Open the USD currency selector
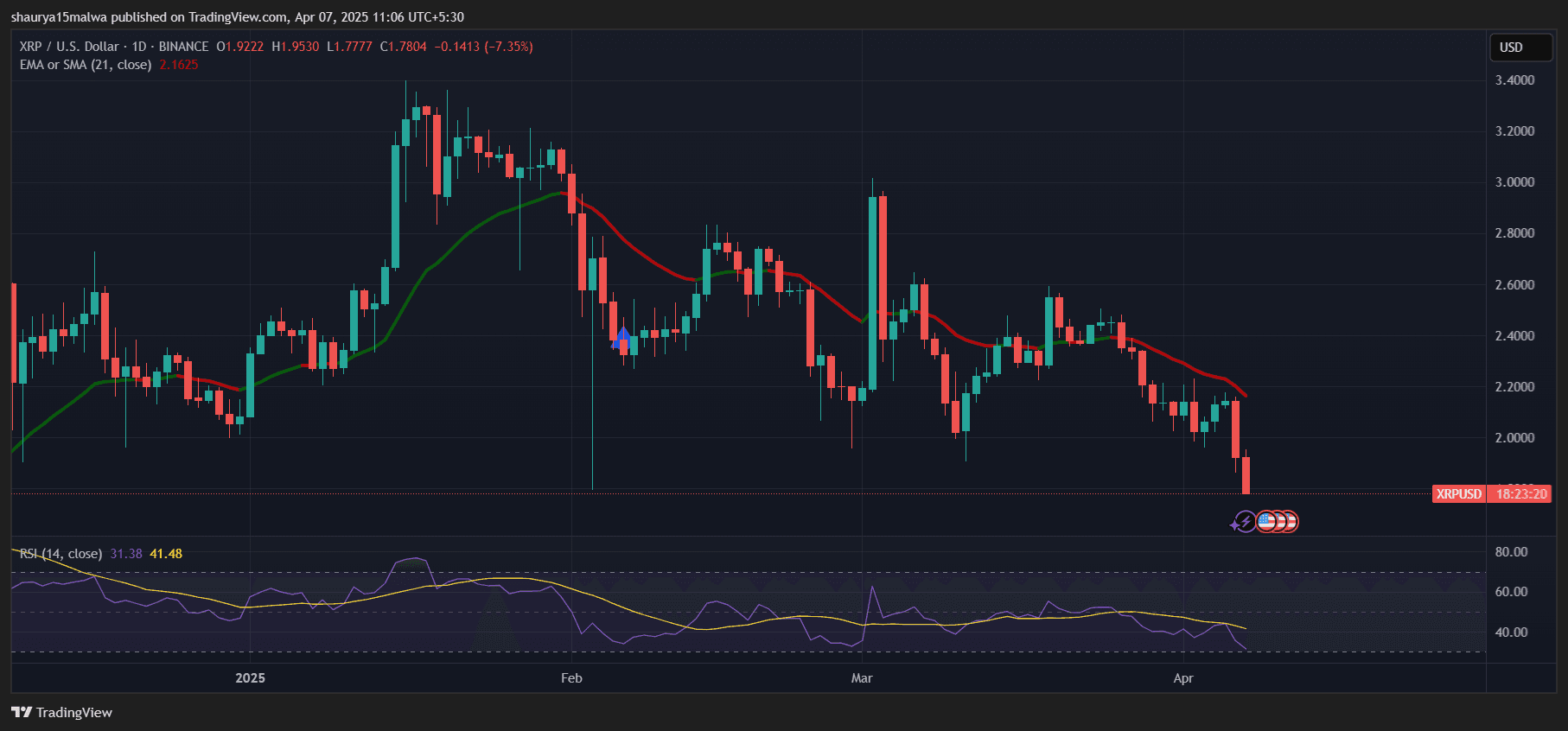Viewport: 1568px width, 731px height. click(x=1520, y=48)
